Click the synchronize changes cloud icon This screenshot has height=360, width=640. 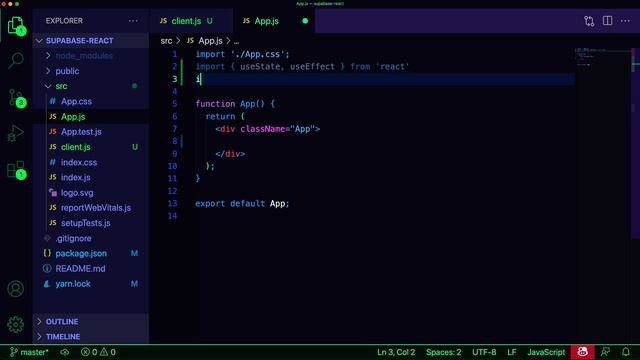[64, 352]
